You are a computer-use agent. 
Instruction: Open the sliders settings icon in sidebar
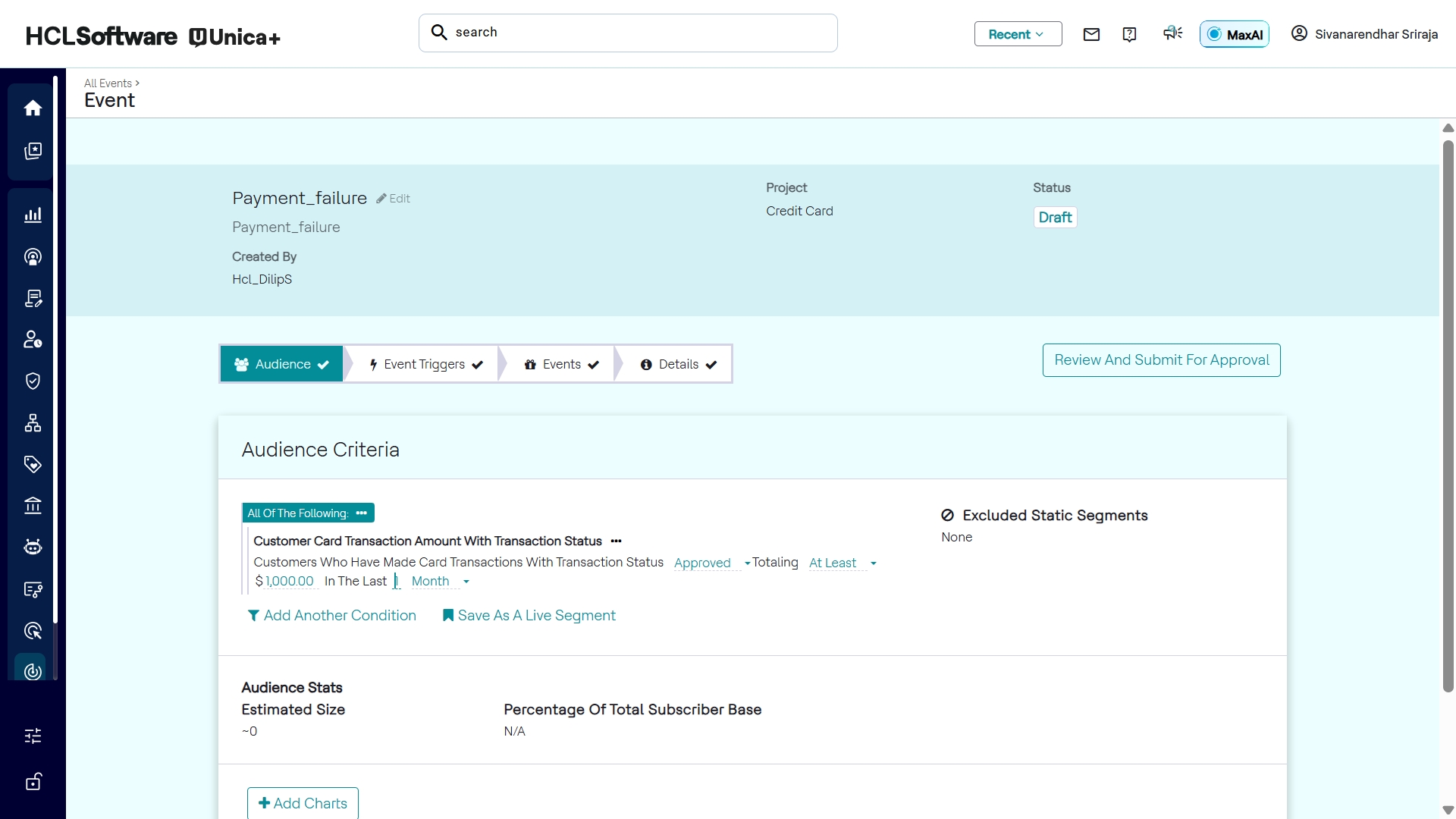[33, 736]
